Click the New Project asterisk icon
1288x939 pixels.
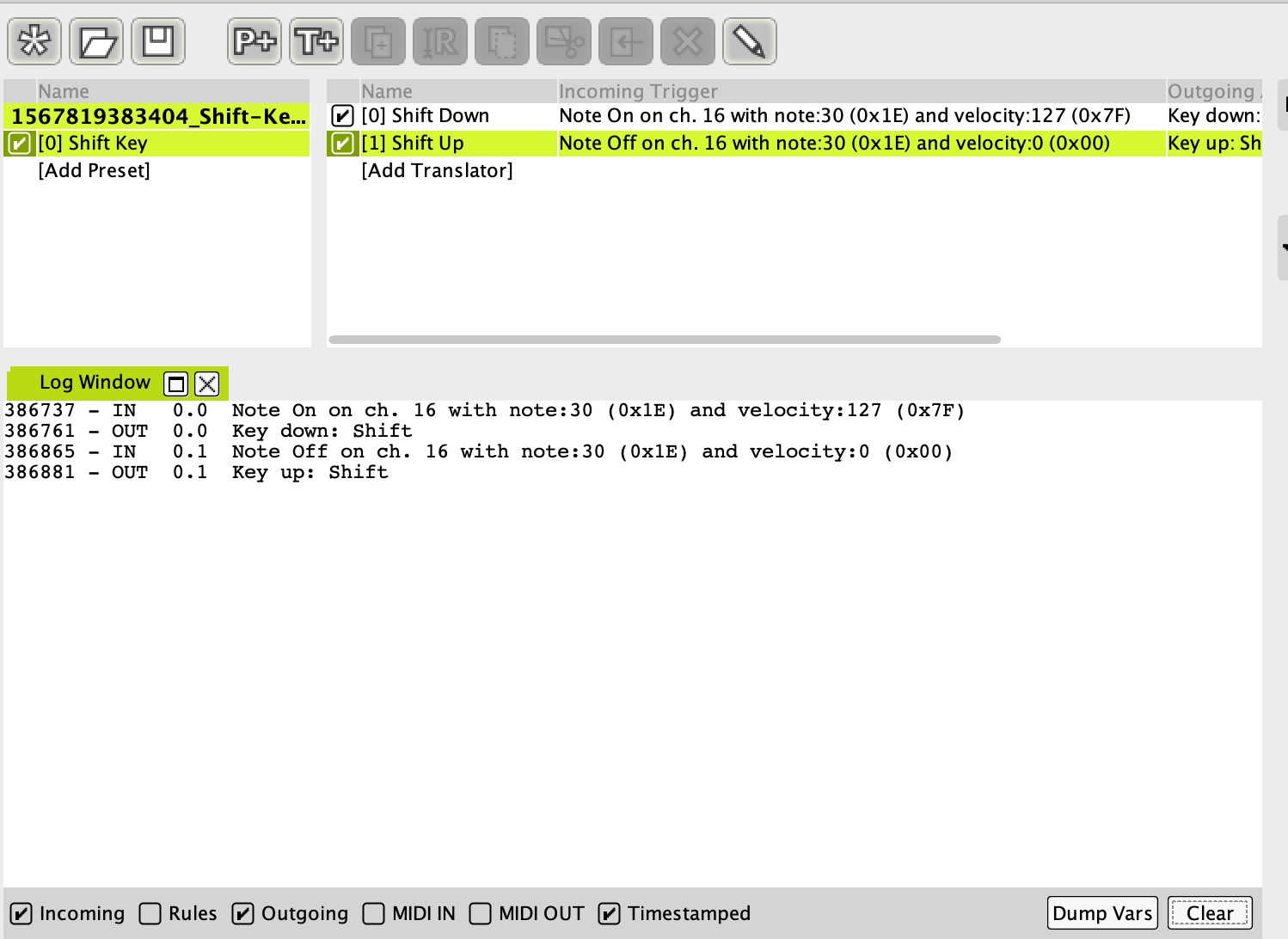coord(34,41)
